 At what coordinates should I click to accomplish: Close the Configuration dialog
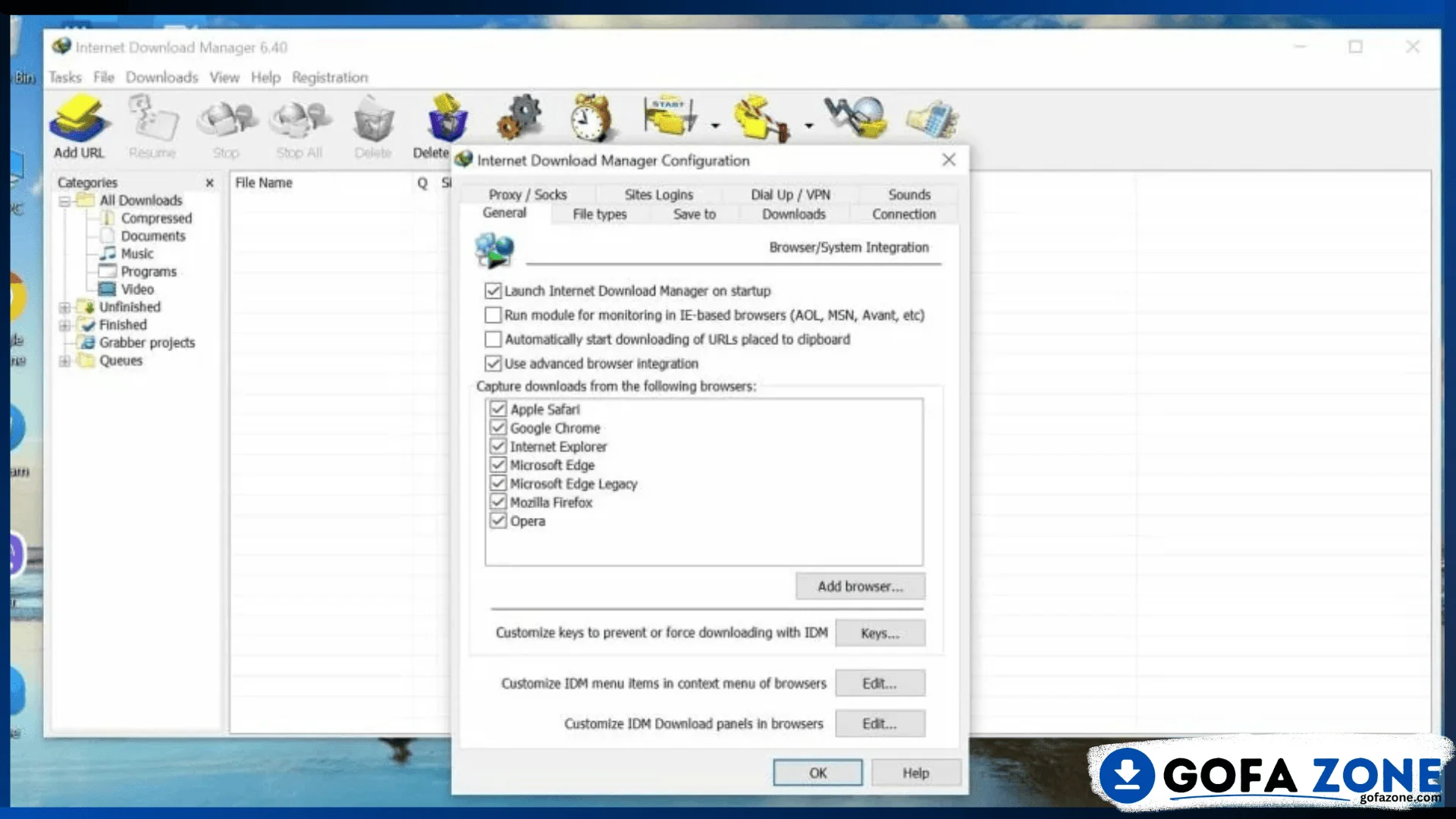(949, 160)
